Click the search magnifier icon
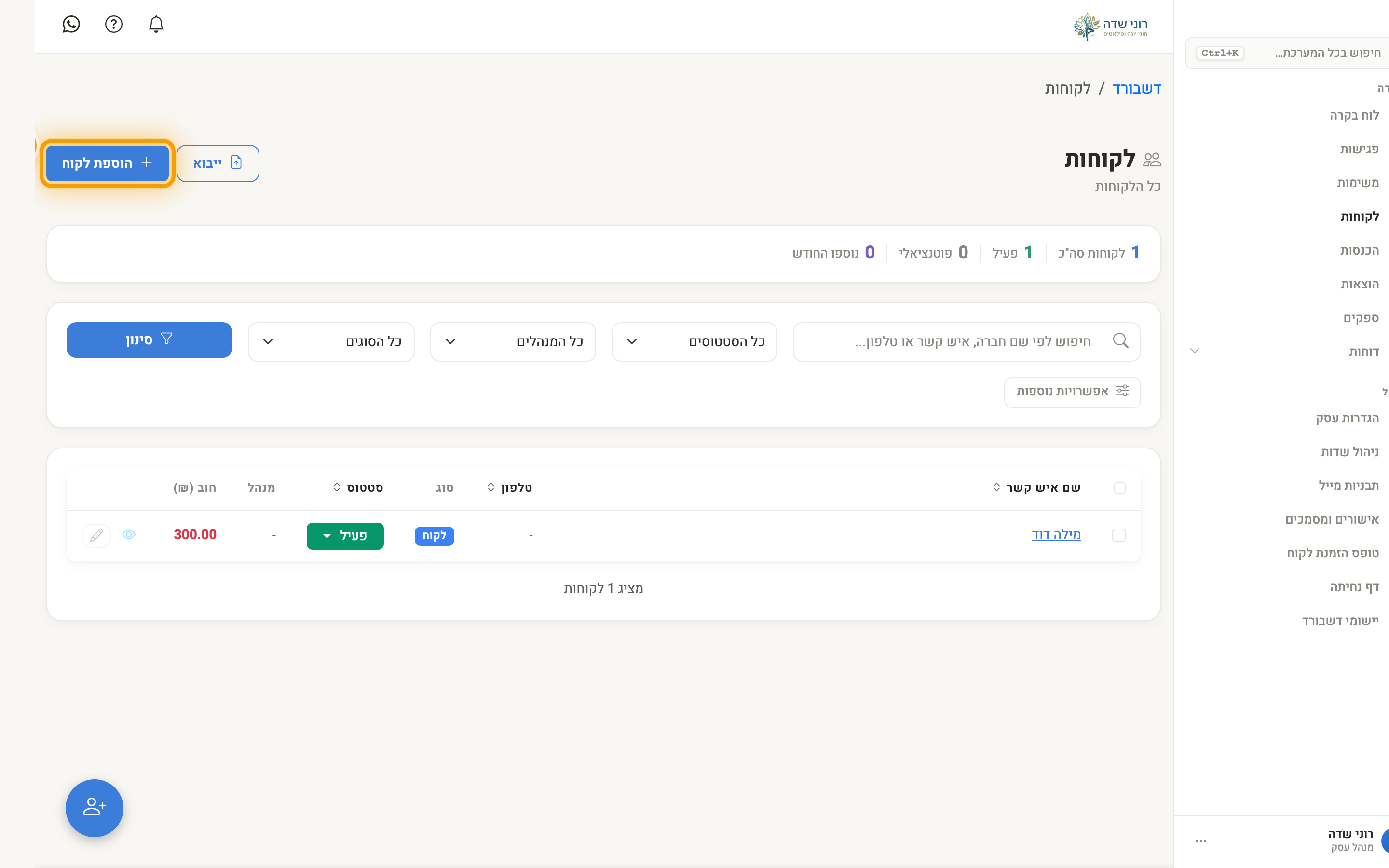The height and width of the screenshot is (868, 1389). tap(1120, 341)
